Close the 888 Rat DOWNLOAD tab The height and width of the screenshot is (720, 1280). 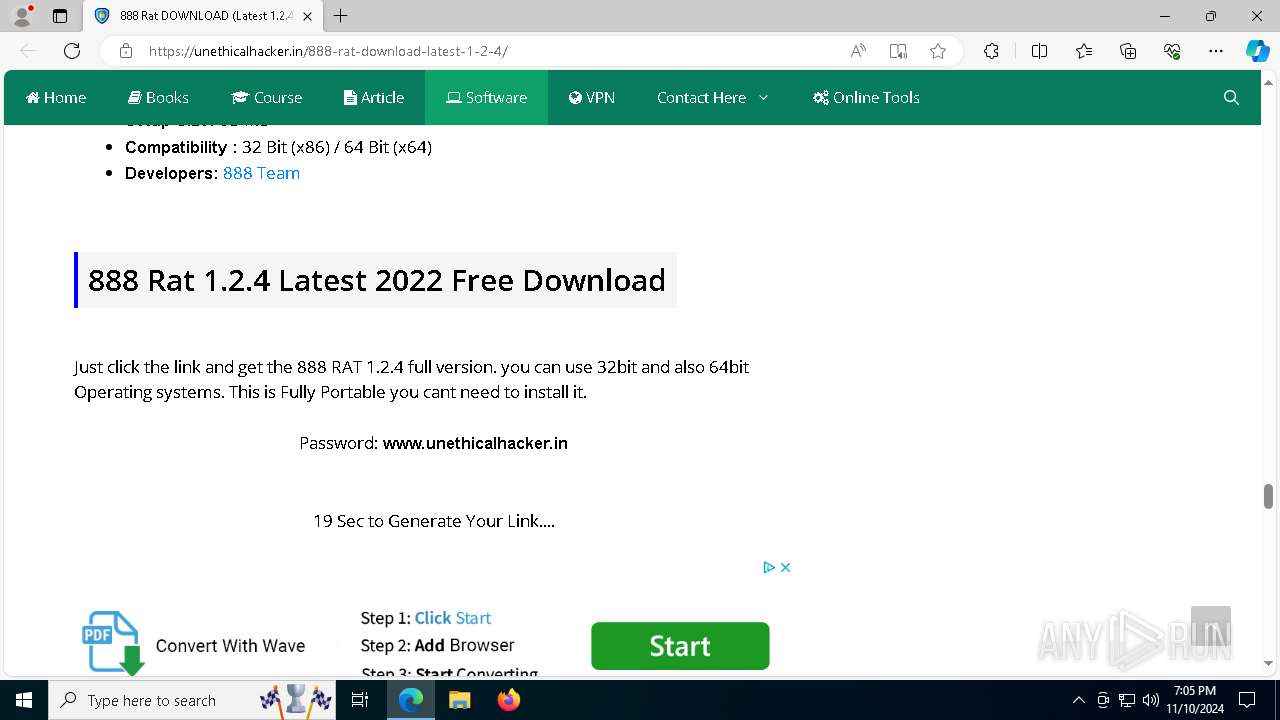click(x=307, y=16)
